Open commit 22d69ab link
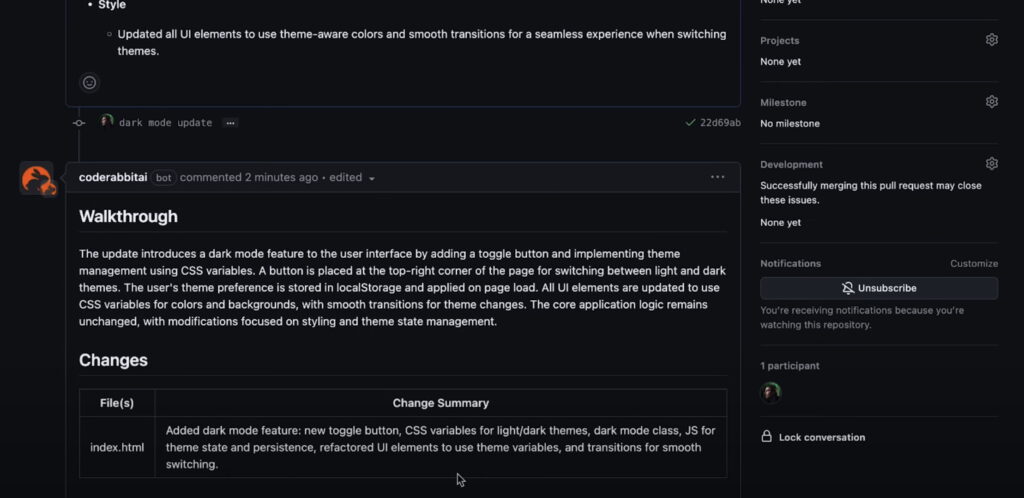Viewport: 1024px width, 498px height. click(720, 123)
